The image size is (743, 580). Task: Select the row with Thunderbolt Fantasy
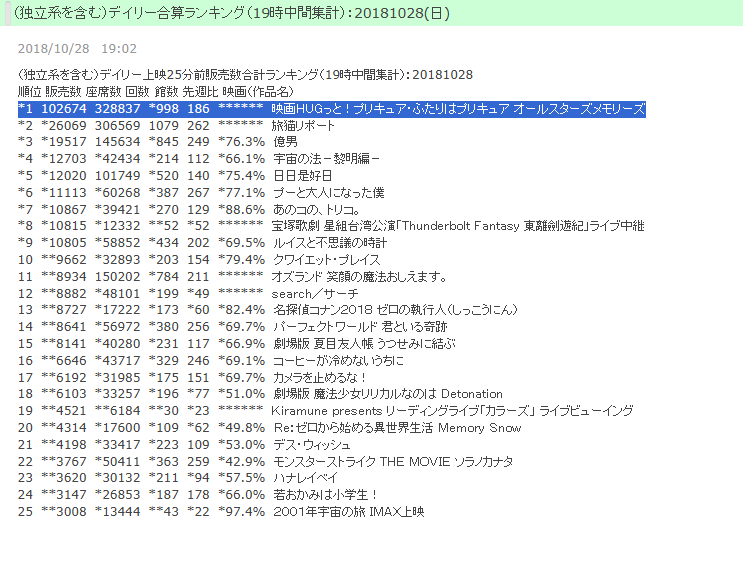[331, 226]
